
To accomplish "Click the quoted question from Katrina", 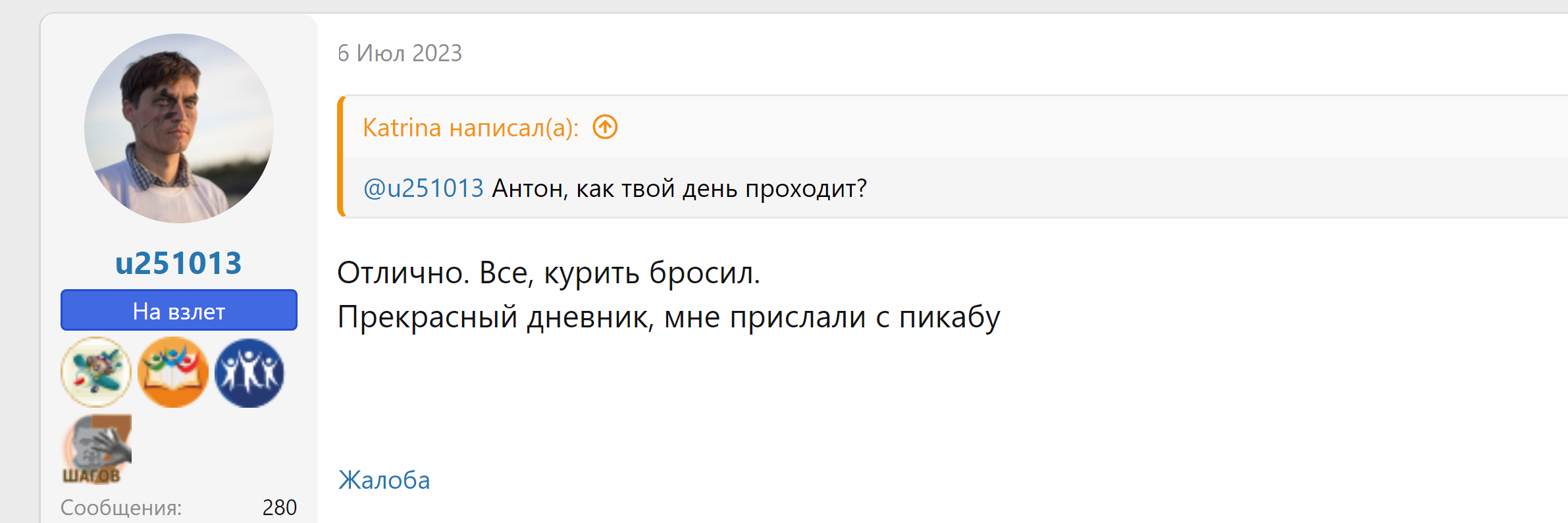I will (x=678, y=188).
